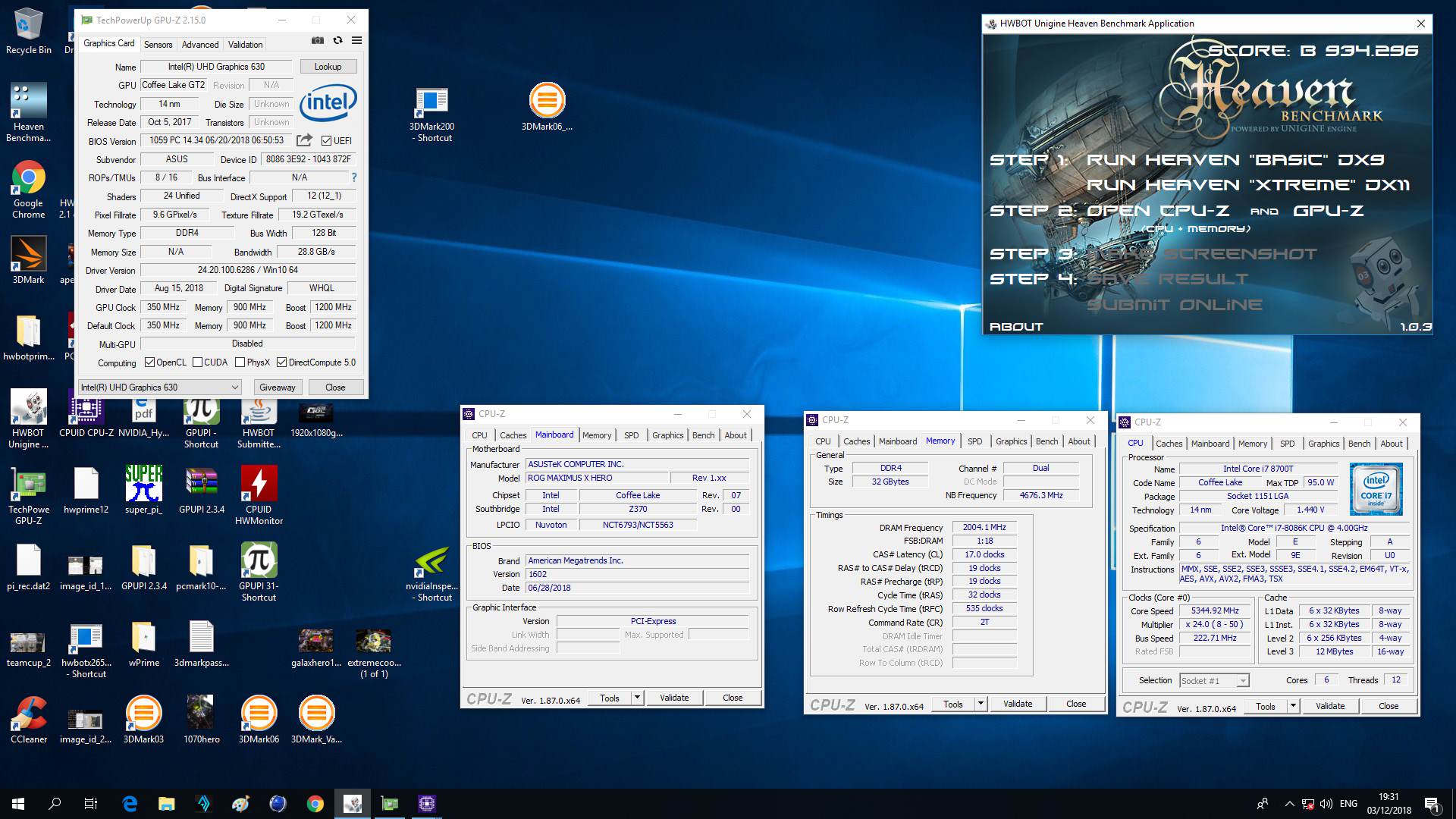
Task: Click the Intel logo in GPU-Z
Action: pos(328,103)
